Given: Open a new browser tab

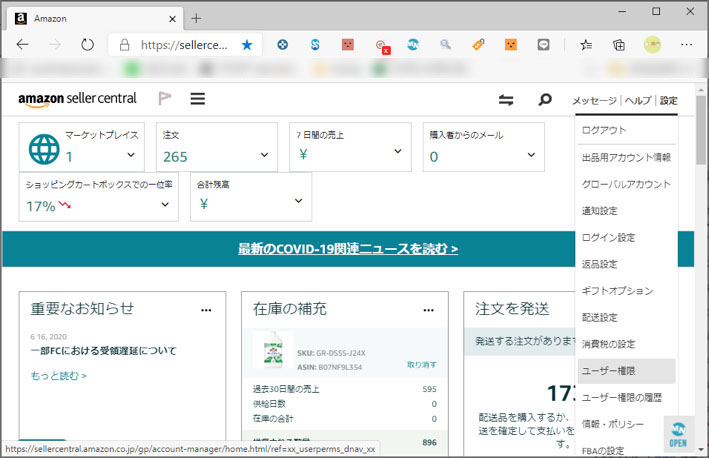Looking at the screenshot, I should pyautogui.click(x=196, y=19).
